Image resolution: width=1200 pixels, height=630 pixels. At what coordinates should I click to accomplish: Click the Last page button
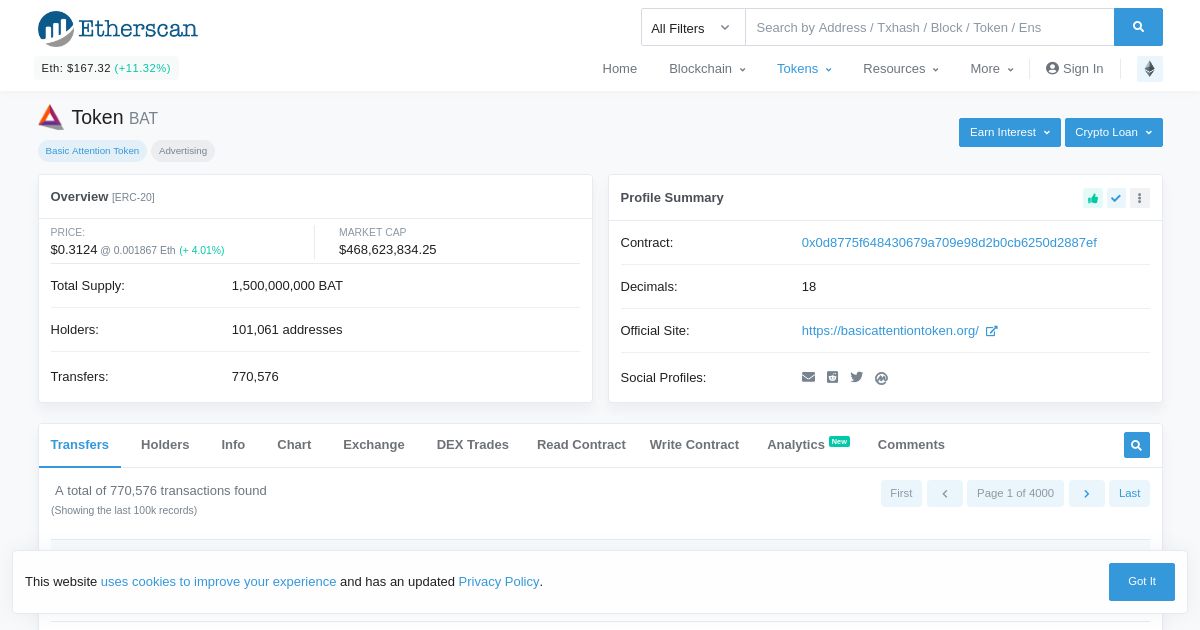coord(1129,493)
